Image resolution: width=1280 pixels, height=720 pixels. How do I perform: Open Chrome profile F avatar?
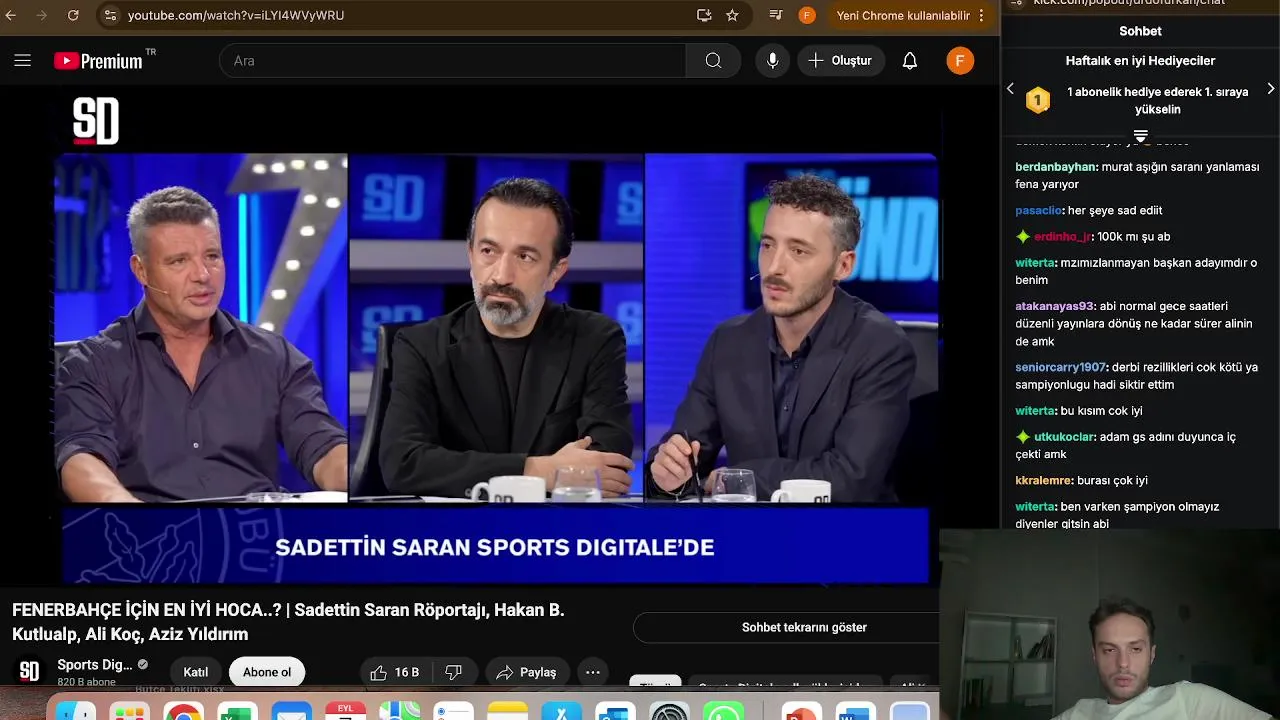807,15
